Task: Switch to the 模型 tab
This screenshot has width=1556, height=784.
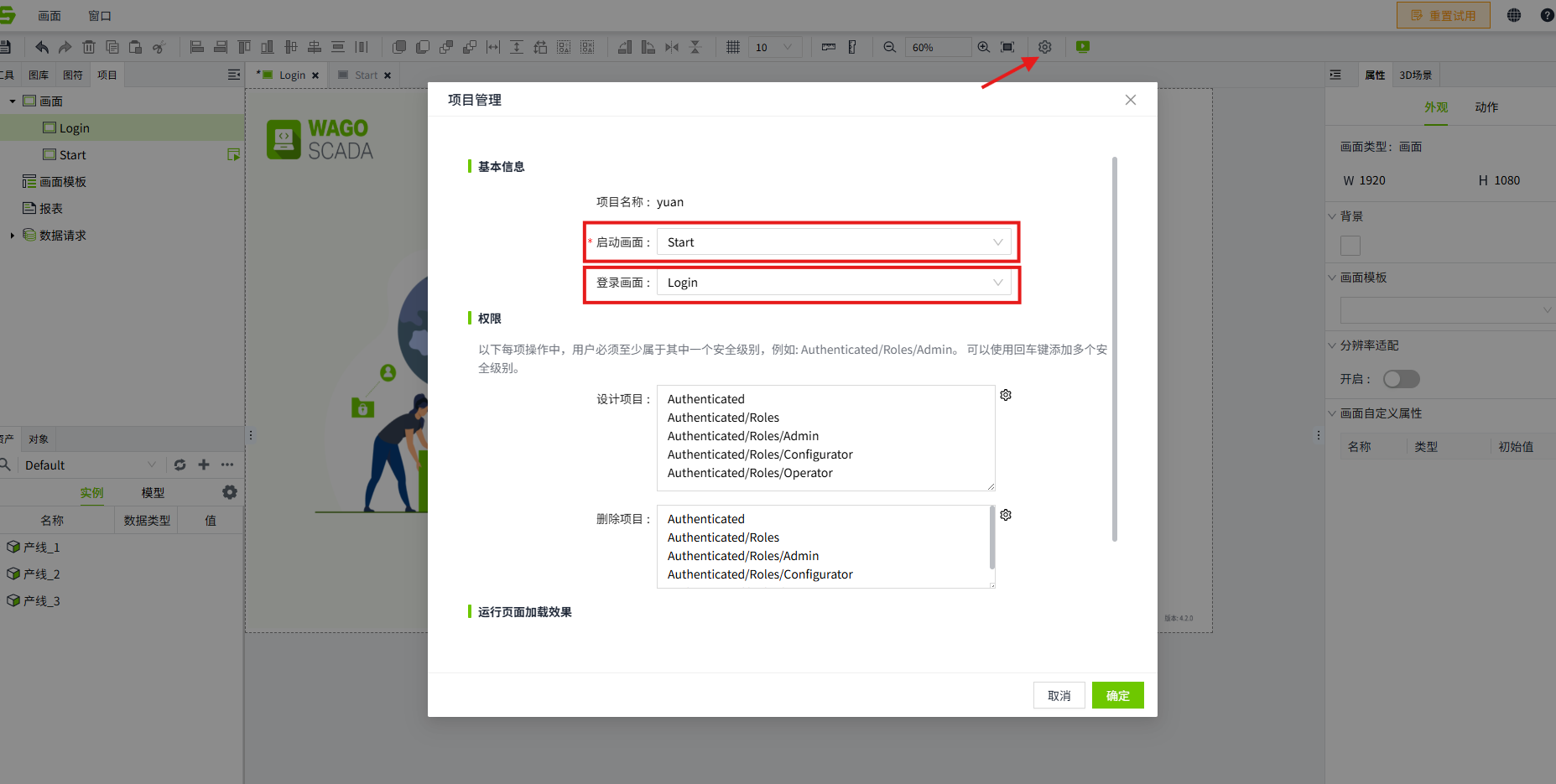Action: click(153, 493)
